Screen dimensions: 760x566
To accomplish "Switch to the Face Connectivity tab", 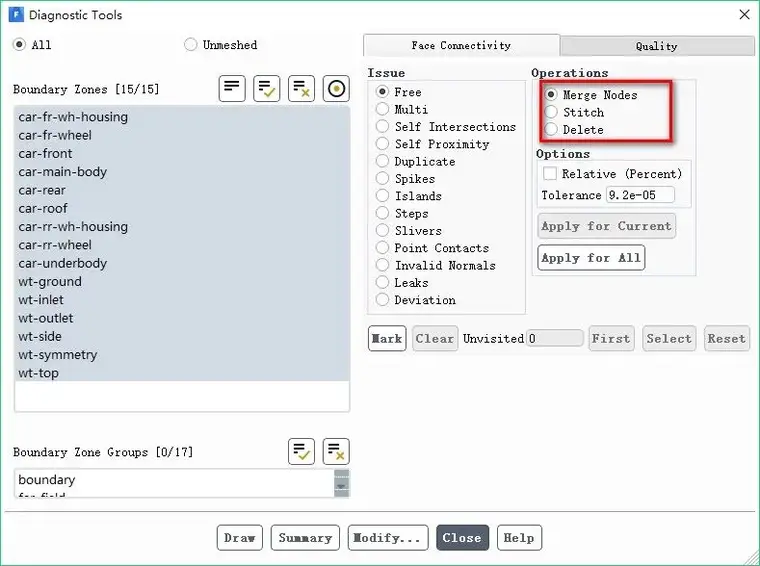I will click(x=461, y=46).
